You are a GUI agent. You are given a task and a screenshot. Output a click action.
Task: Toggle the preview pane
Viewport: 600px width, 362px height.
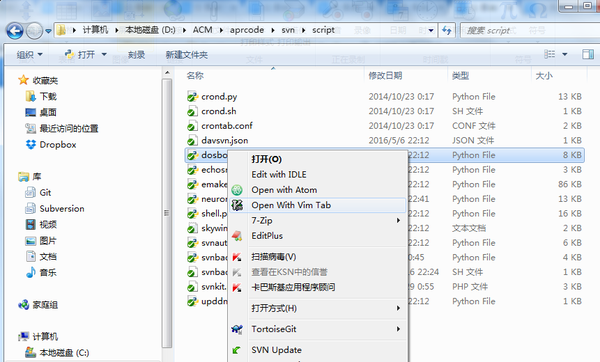point(588,54)
